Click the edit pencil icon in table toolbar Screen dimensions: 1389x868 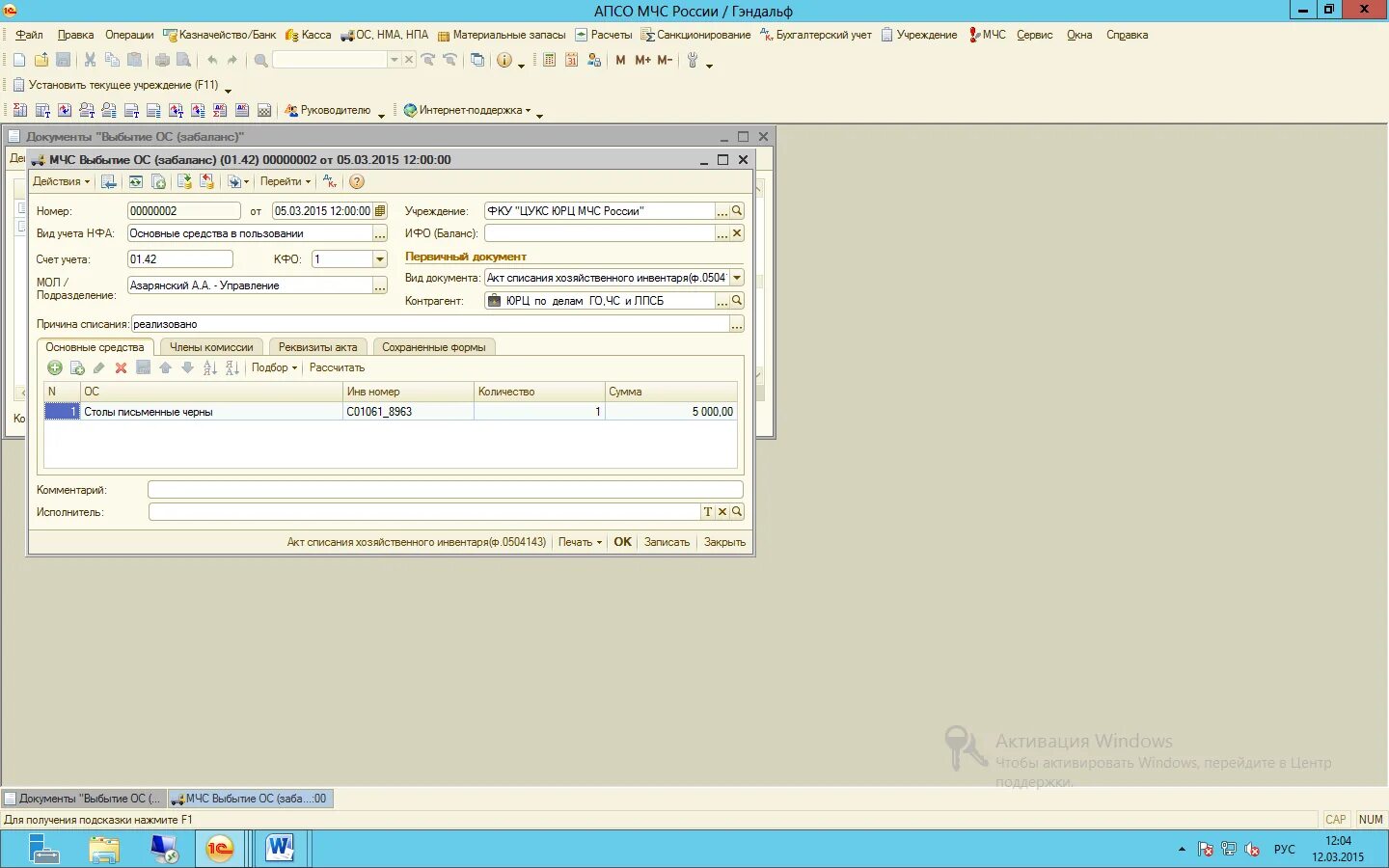98,367
